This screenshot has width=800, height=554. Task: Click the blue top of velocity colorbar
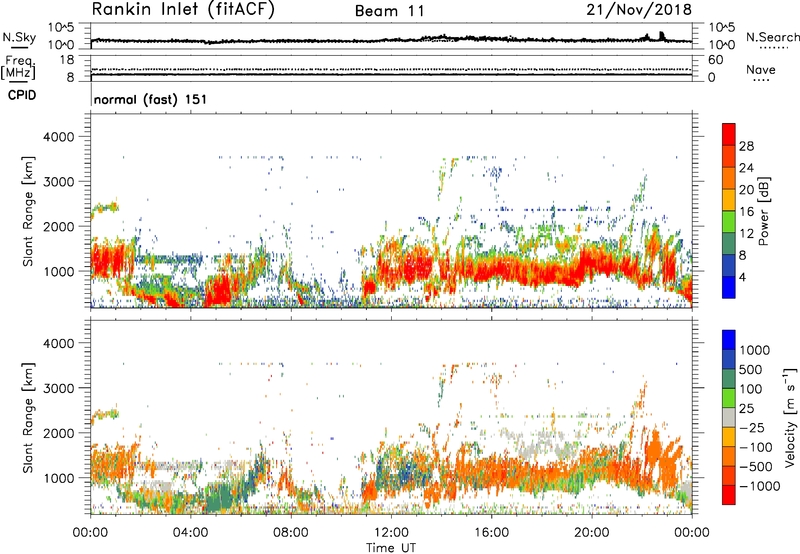729,340
